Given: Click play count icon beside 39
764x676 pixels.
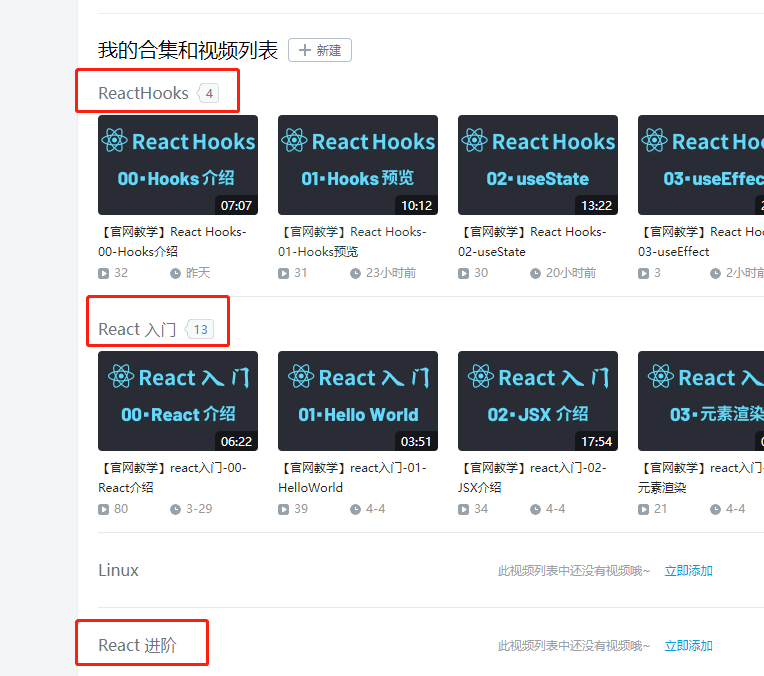Looking at the screenshot, I should (284, 509).
